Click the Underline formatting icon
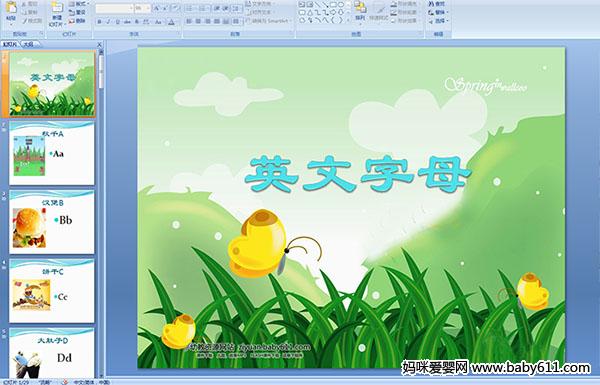 pos(117,22)
